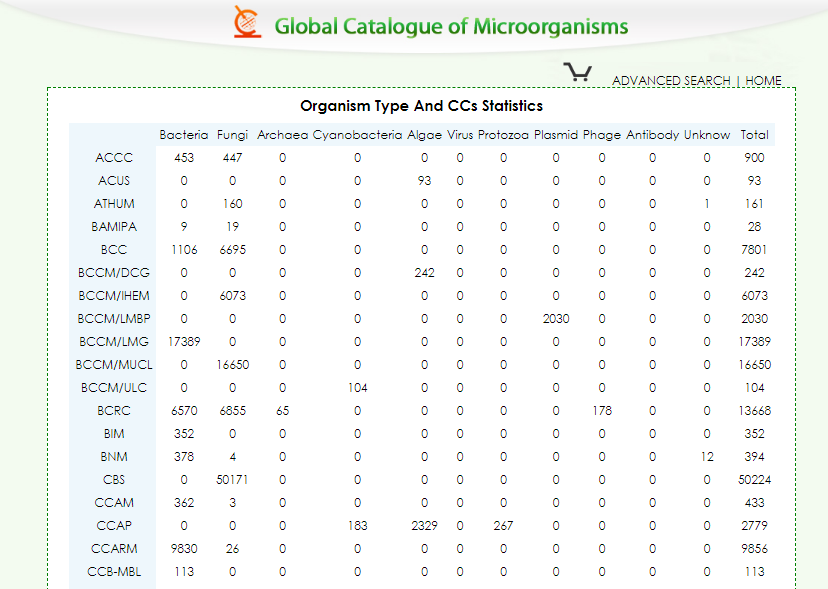This screenshot has width=828, height=589.
Task: Click the CCB-MBL row label
Action: pos(114,572)
